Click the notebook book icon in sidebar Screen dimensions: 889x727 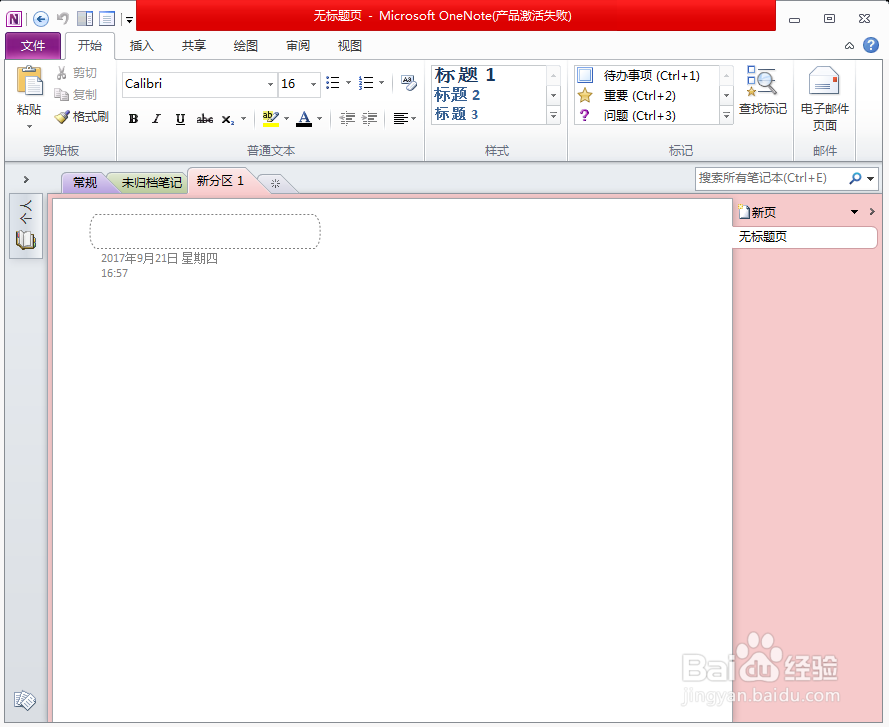(x=26, y=240)
